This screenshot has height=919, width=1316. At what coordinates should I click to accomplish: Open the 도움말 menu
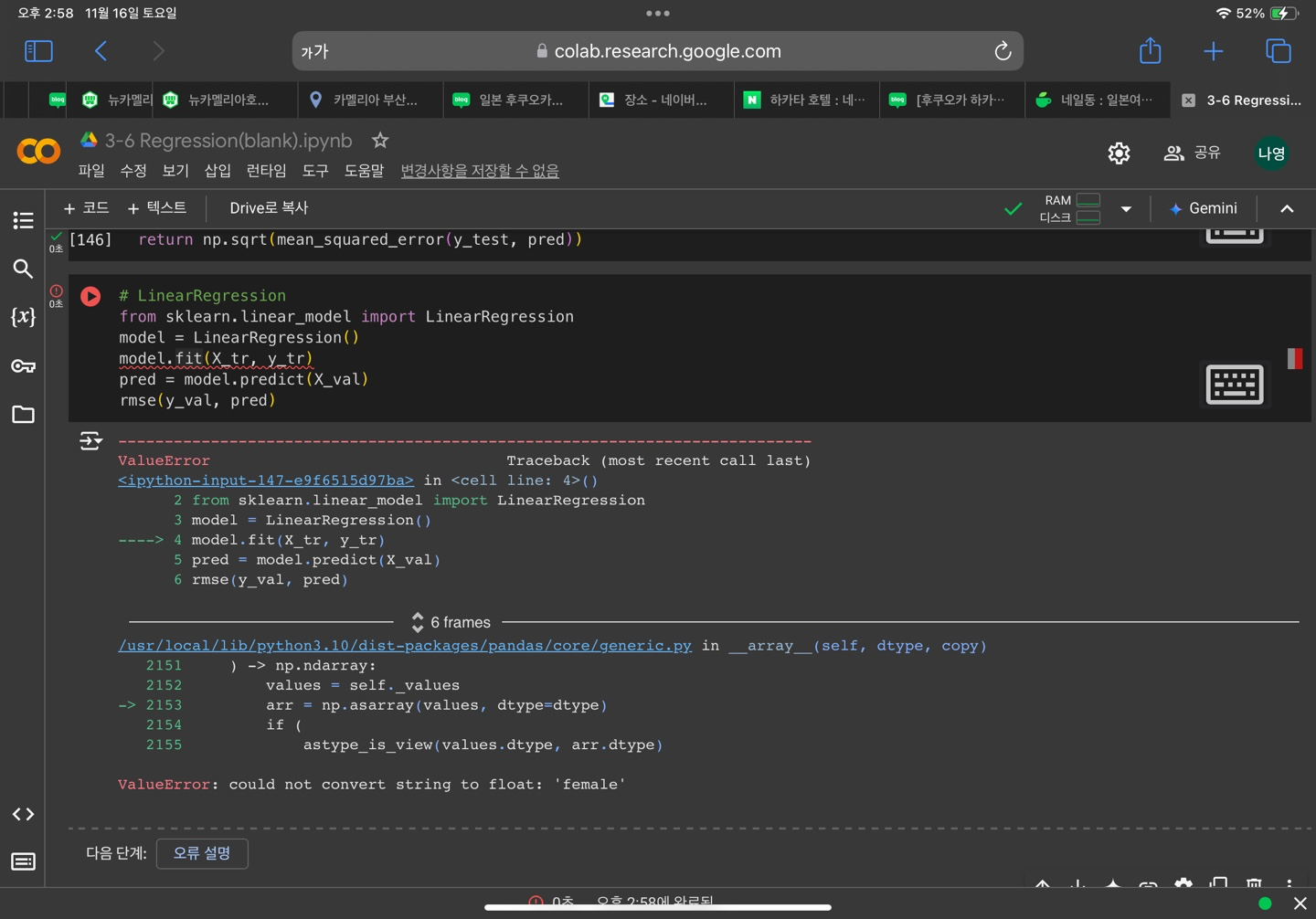coord(364,171)
